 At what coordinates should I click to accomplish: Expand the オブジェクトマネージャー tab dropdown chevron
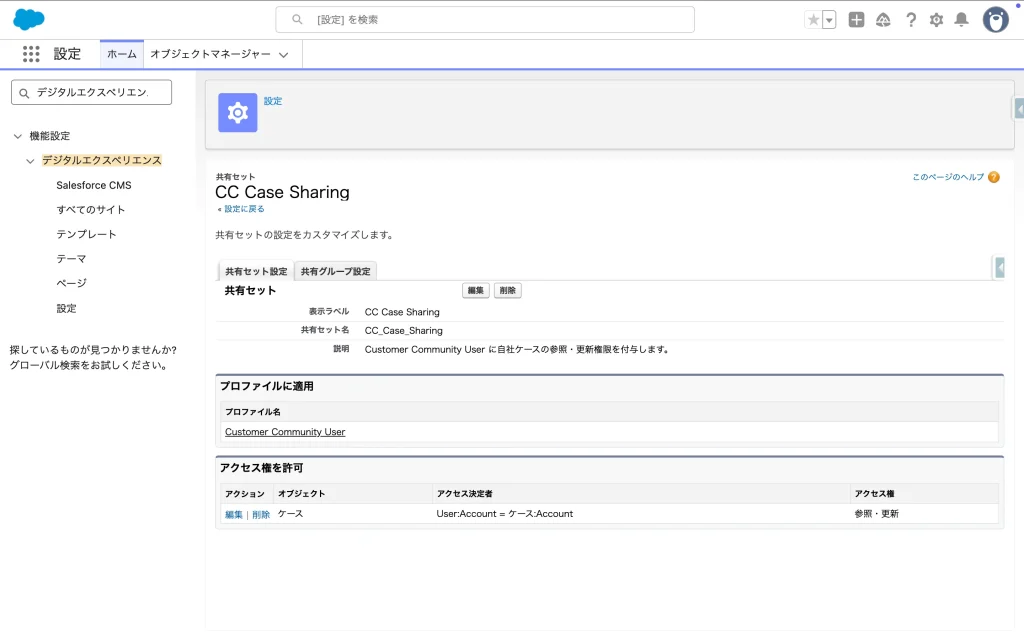click(x=284, y=55)
